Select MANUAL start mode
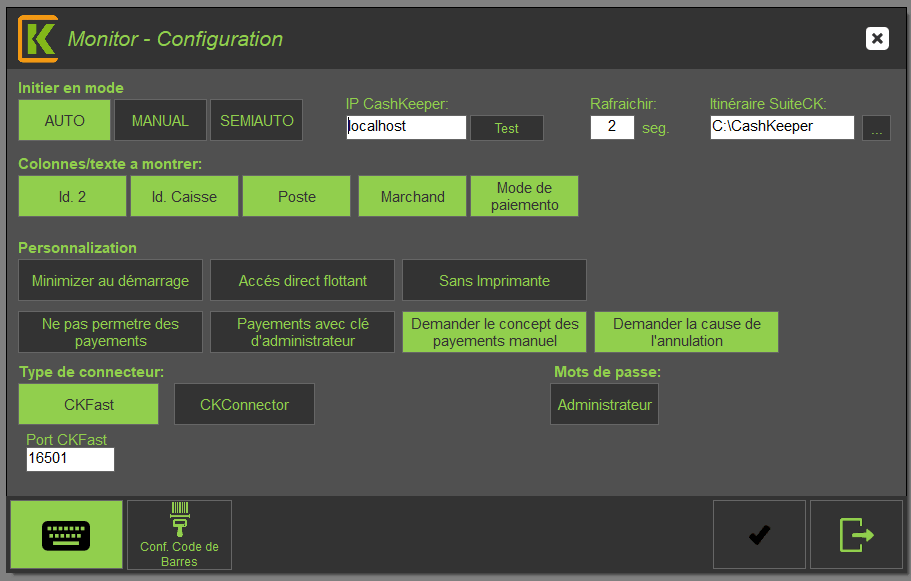 (160, 120)
